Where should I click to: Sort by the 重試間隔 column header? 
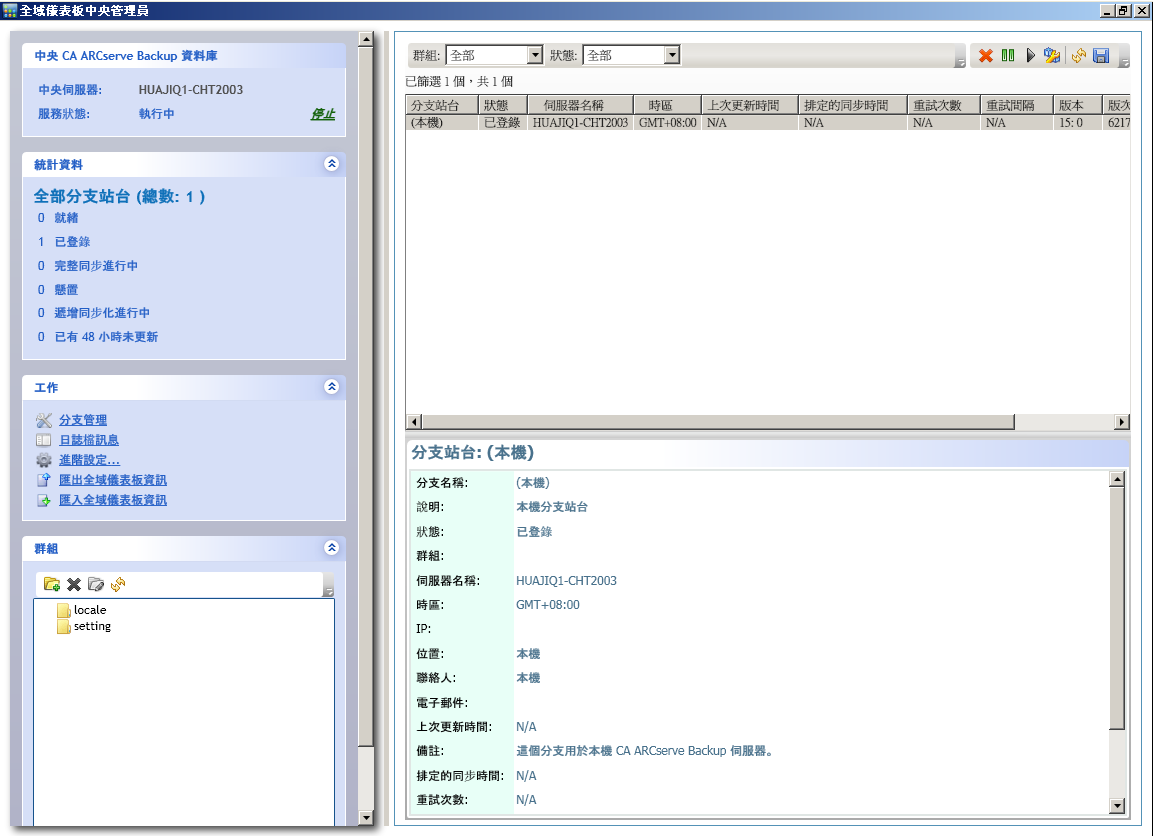click(x=1017, y=105)
